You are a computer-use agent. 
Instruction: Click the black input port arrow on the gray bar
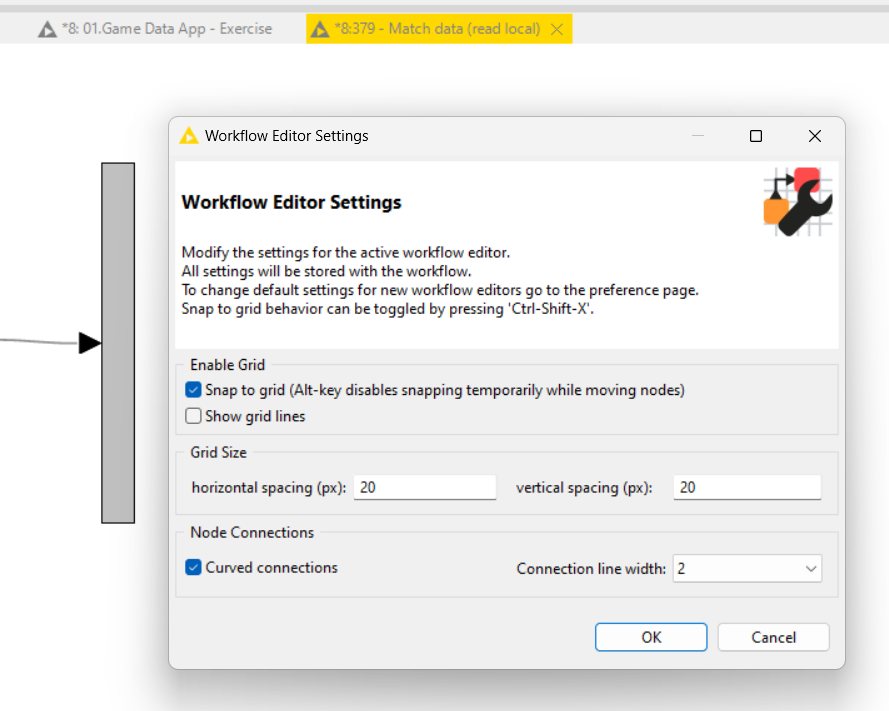pyautogui.click(x=90, y=343)
